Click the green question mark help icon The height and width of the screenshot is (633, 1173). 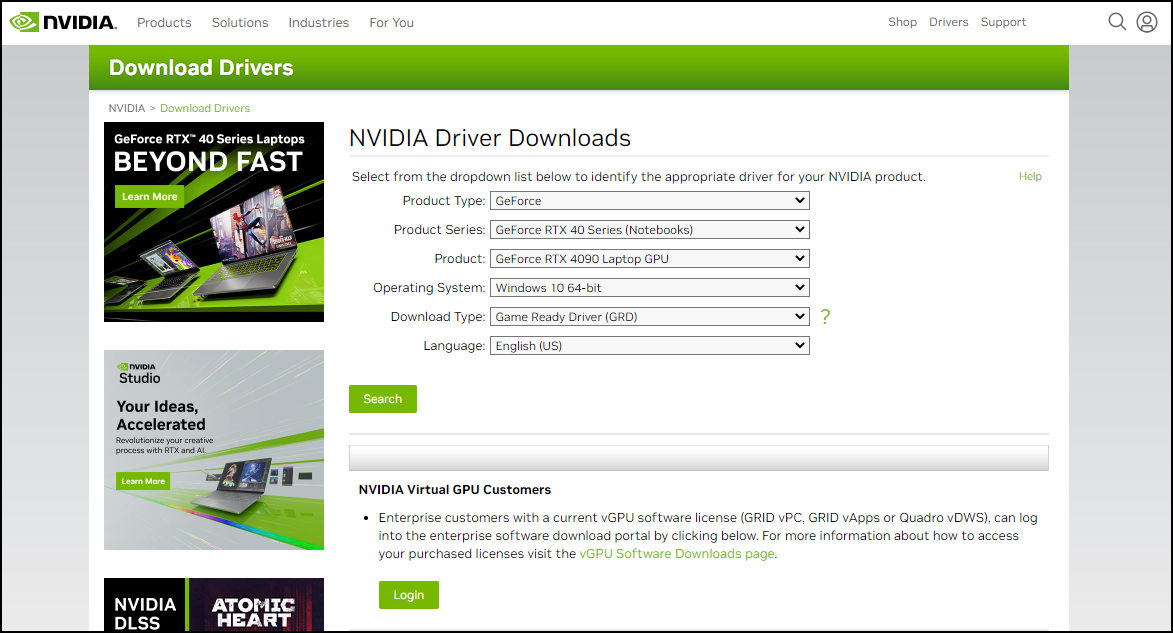pos(825,316)
